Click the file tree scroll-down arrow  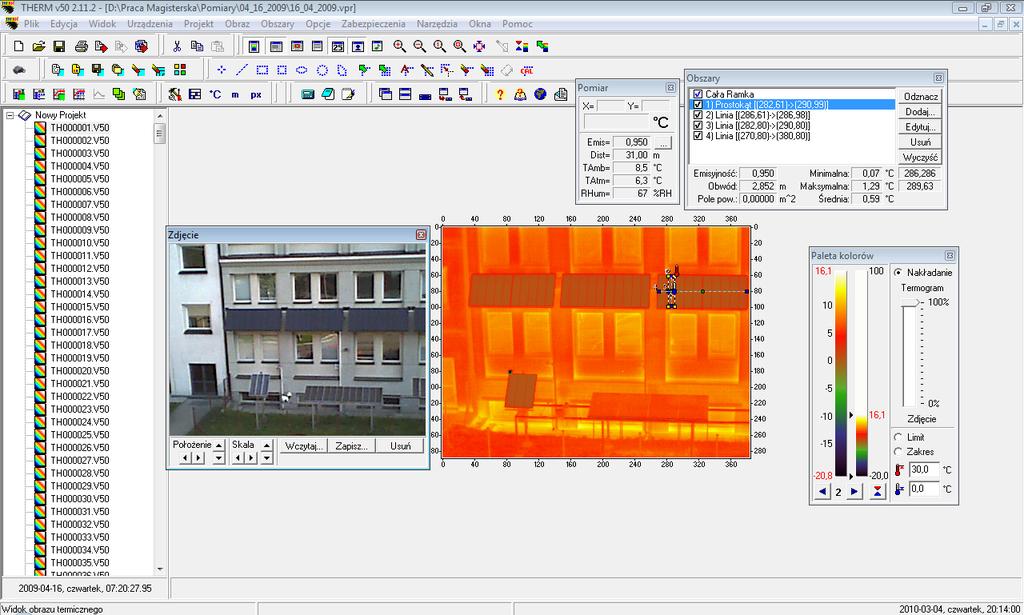point(160,569)
